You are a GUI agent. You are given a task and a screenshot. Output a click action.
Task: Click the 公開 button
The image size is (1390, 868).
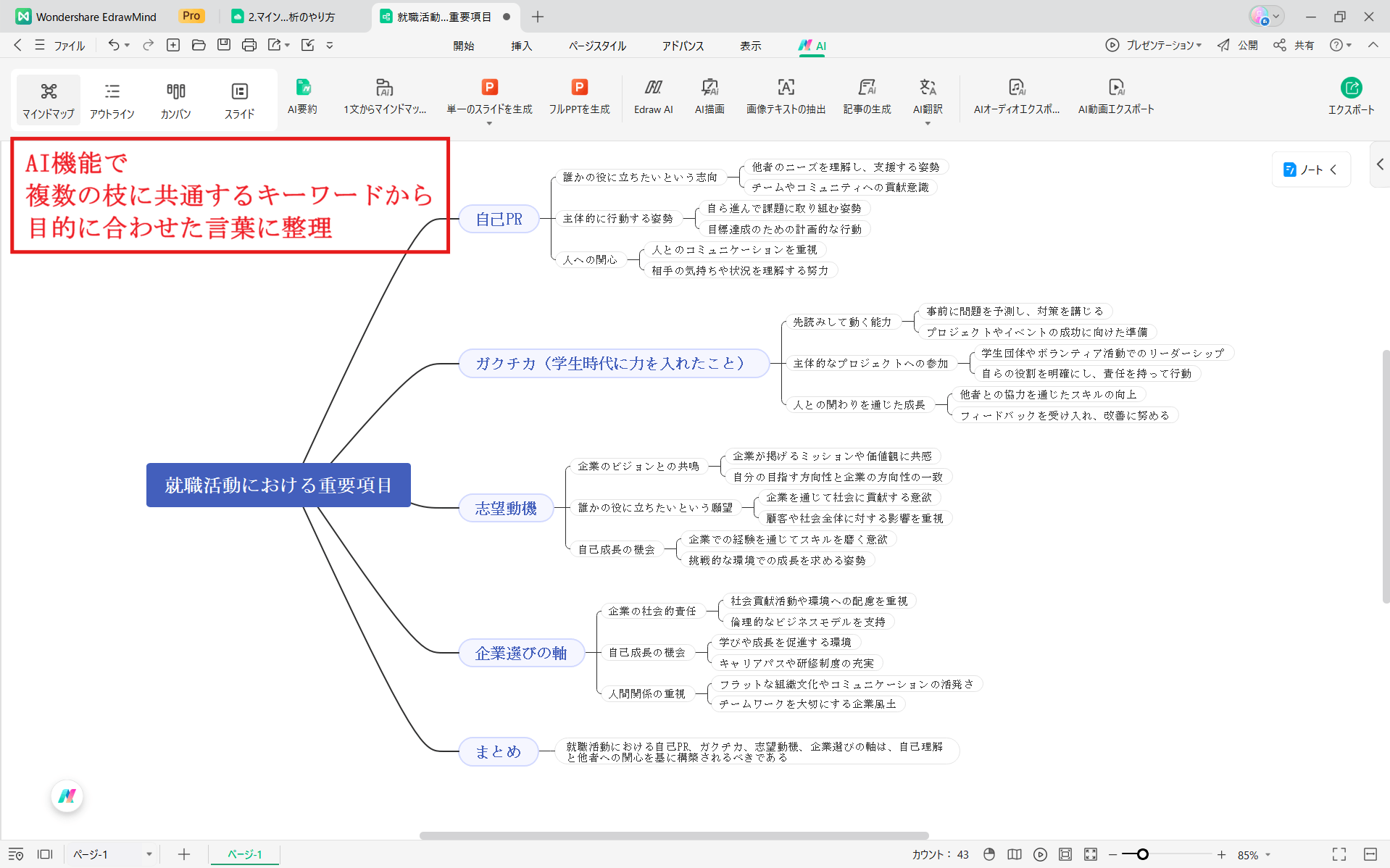point(1237,45)
